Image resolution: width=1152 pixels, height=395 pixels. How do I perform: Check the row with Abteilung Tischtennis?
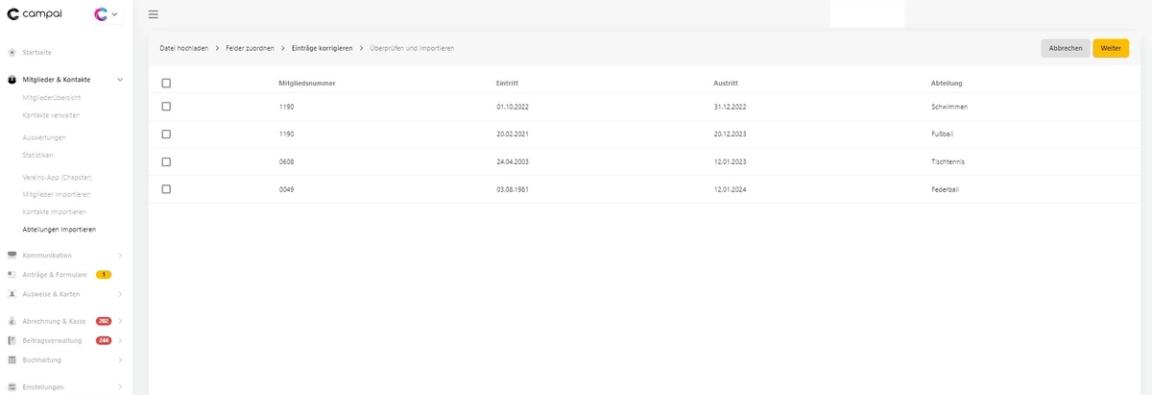pyautogui.click(x=166, y=162)
